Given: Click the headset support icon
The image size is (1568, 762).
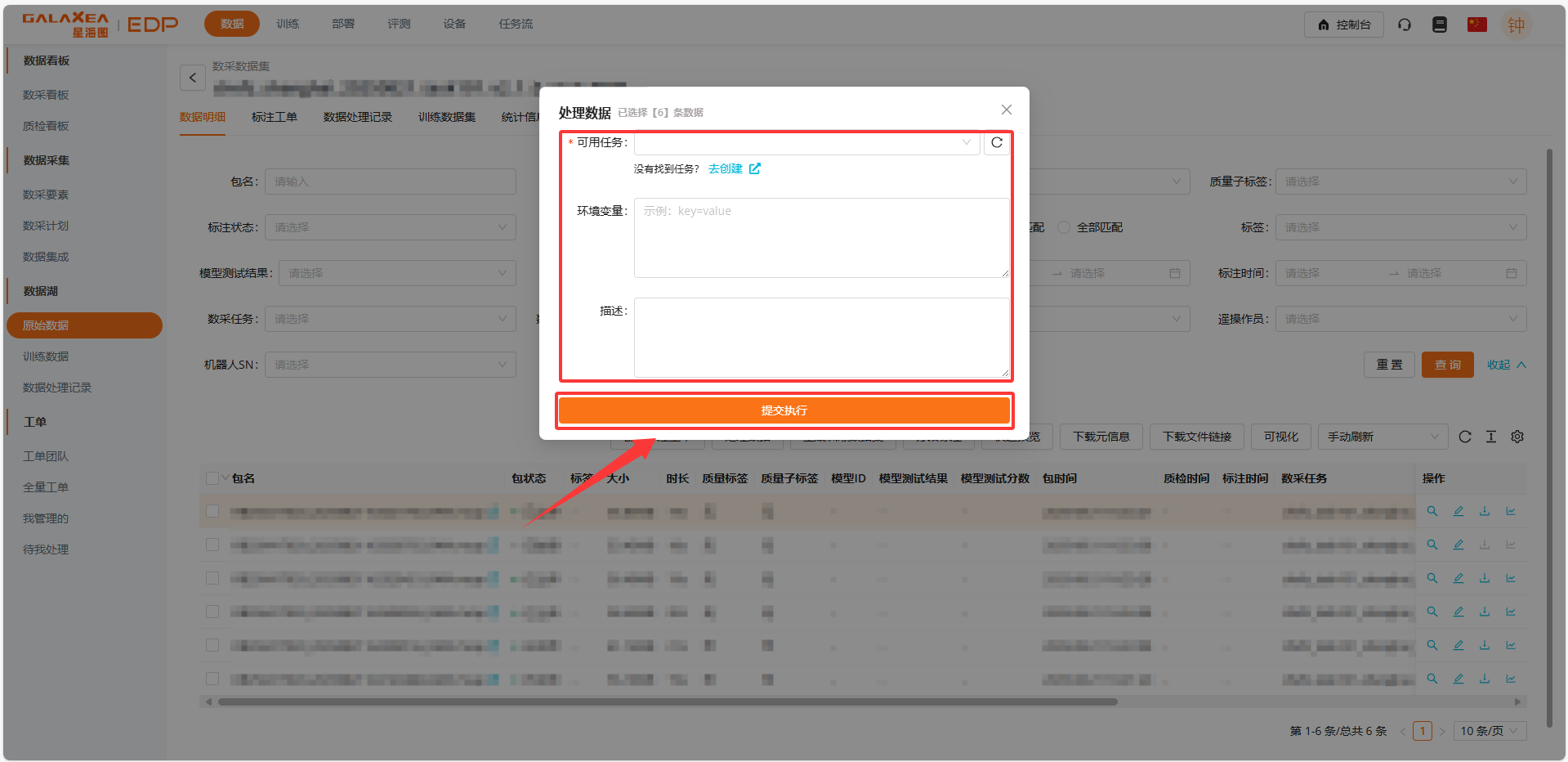Looking at the screenshot, I should pos(1404,25).
